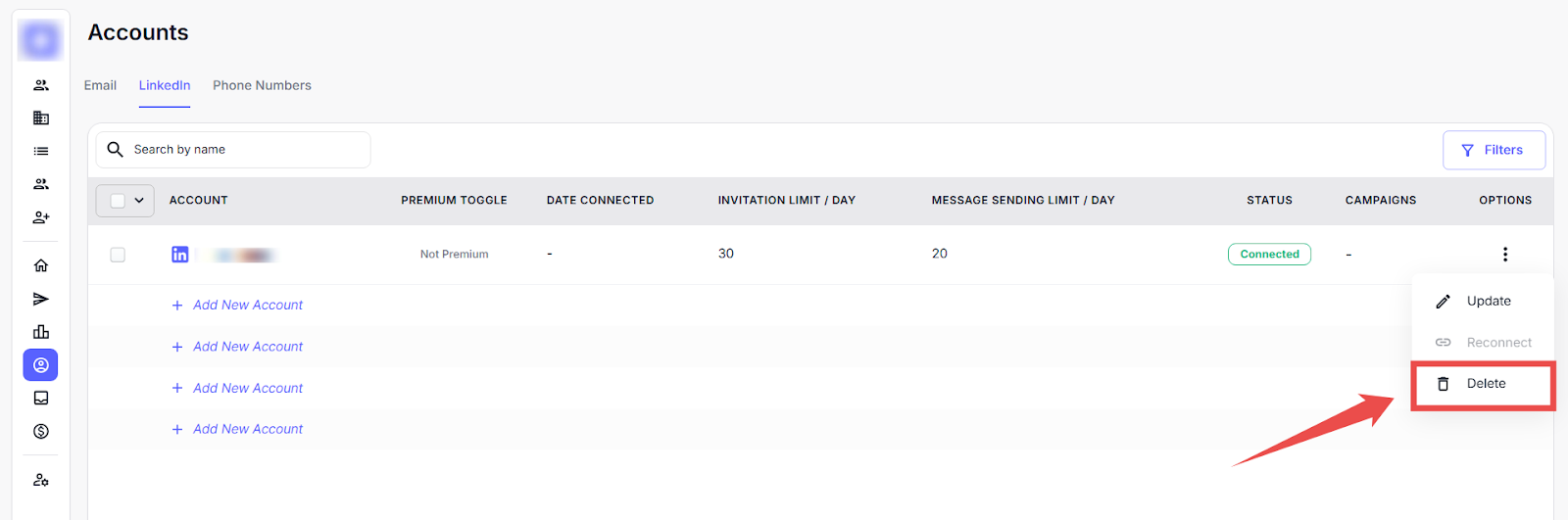
Task: Click the companies building icon in sidebar
Action: point(41,118)
